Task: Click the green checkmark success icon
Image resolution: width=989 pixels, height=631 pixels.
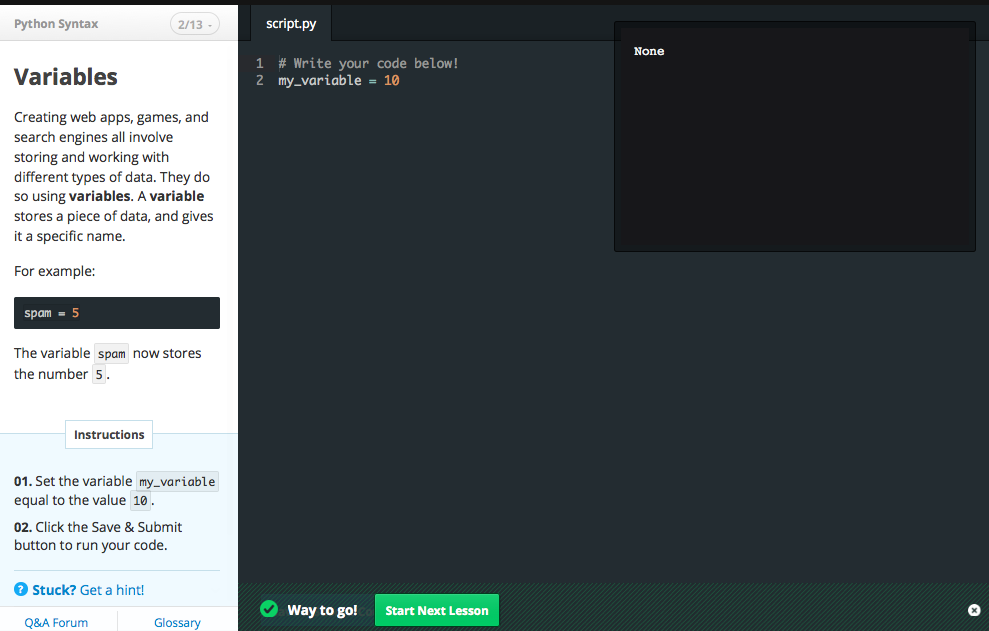Action: (x=268, y=609)
